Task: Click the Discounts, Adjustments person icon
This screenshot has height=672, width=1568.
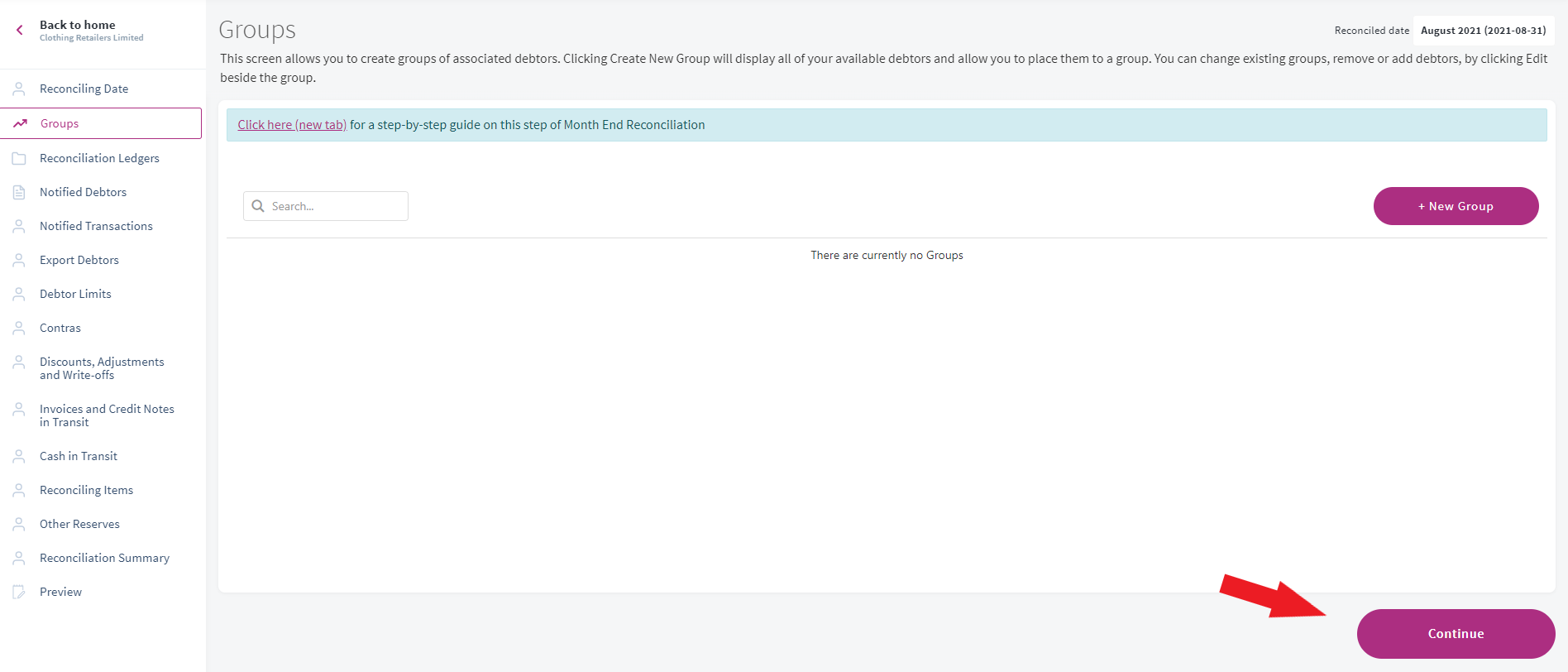Action: (19, 362)
